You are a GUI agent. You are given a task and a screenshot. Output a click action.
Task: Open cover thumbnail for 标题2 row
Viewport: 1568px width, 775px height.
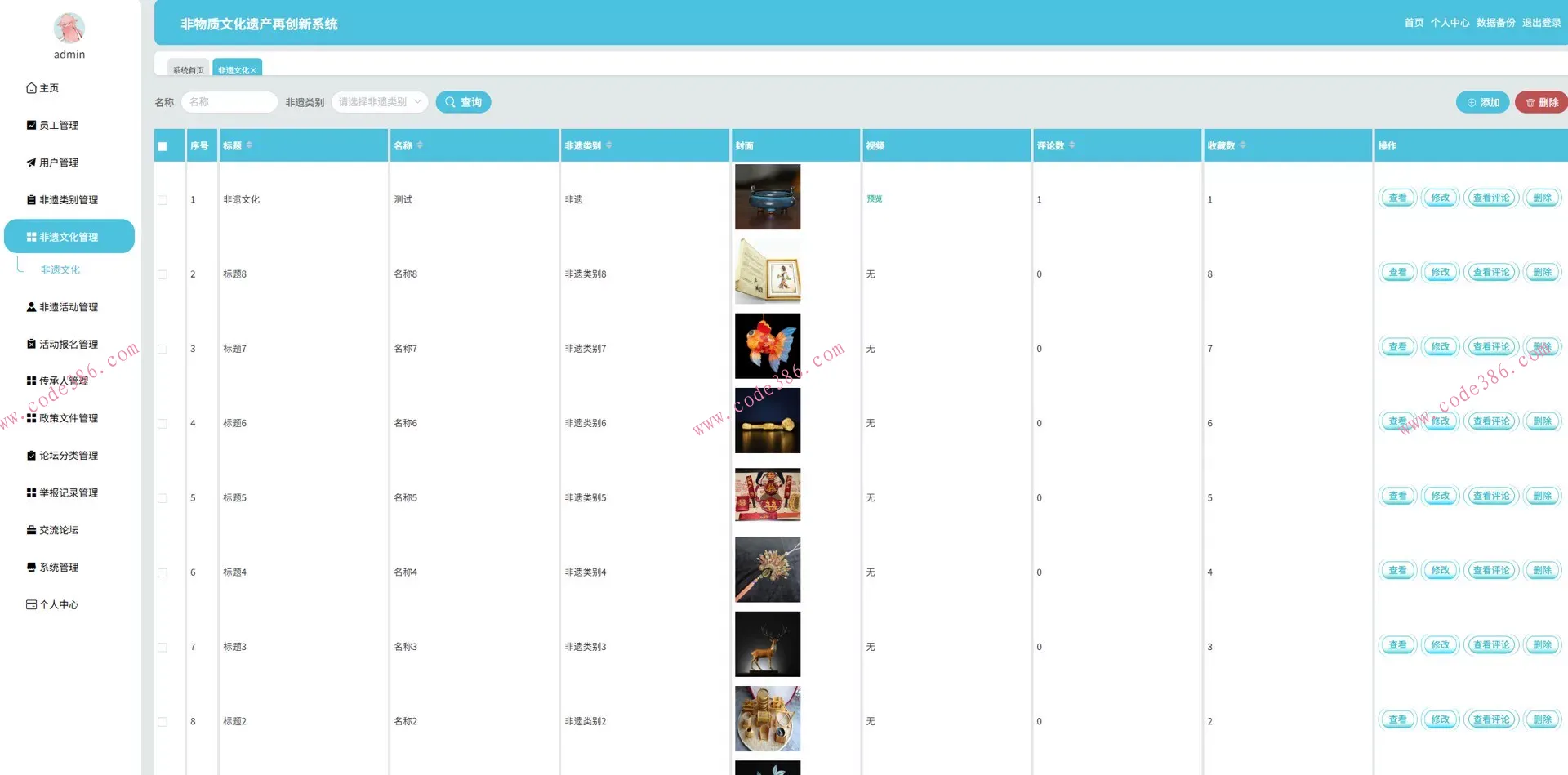pos(768,719)
